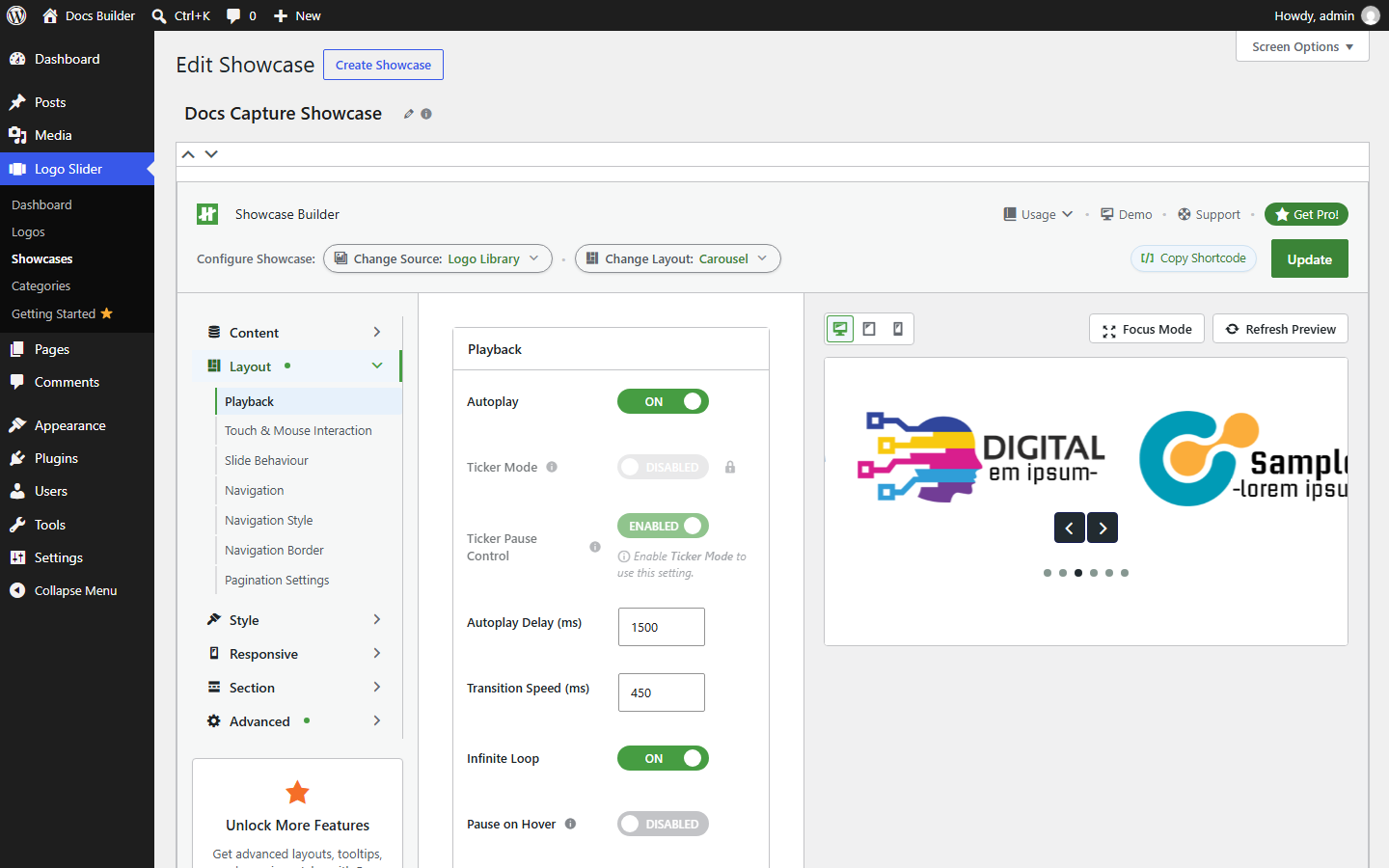Expand the Style section

point(295,620)
